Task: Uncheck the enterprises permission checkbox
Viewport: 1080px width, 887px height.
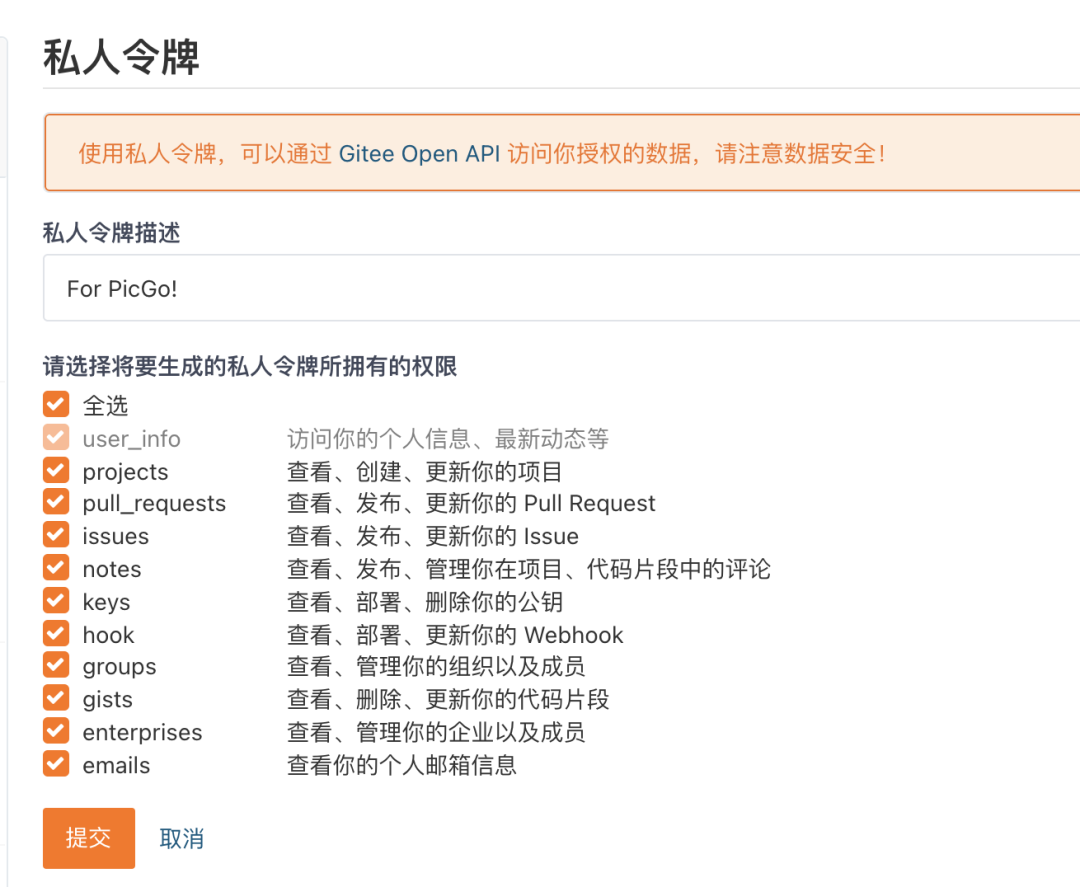Action: [x=56, y=731]
